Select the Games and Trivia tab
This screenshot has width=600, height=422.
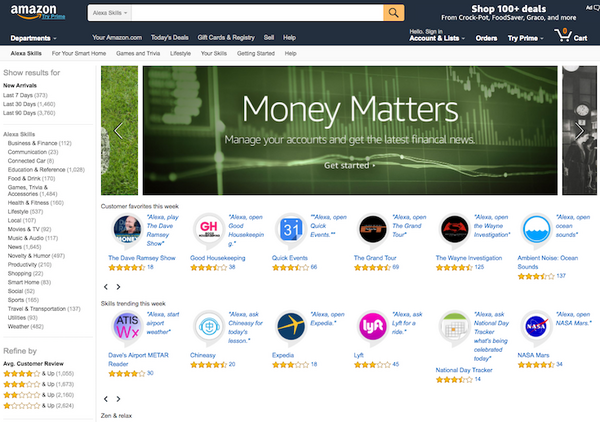[x=138, y=54]
